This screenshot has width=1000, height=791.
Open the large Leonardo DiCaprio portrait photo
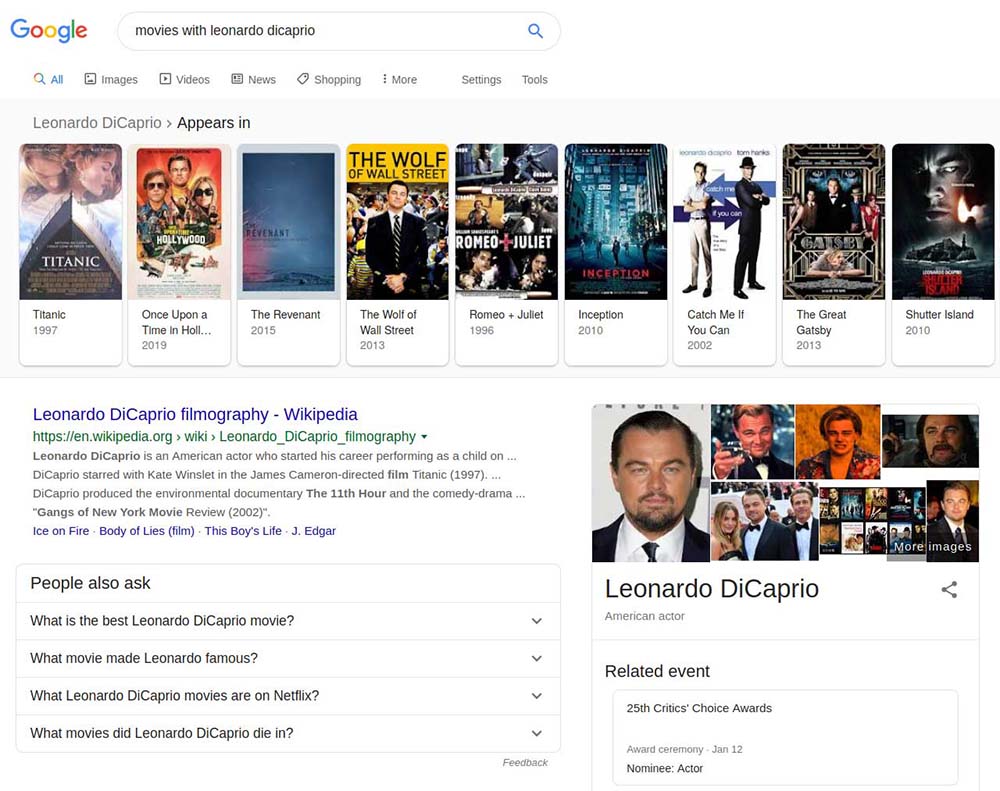(651, 483)
